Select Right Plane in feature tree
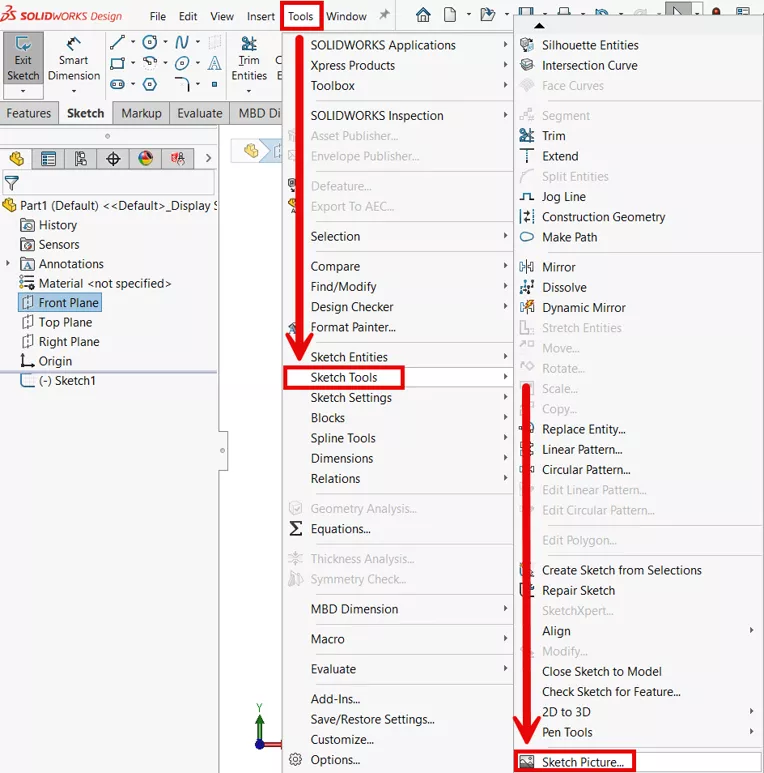The width and height of the screenshot is (764, 773). tap(61, 342)
